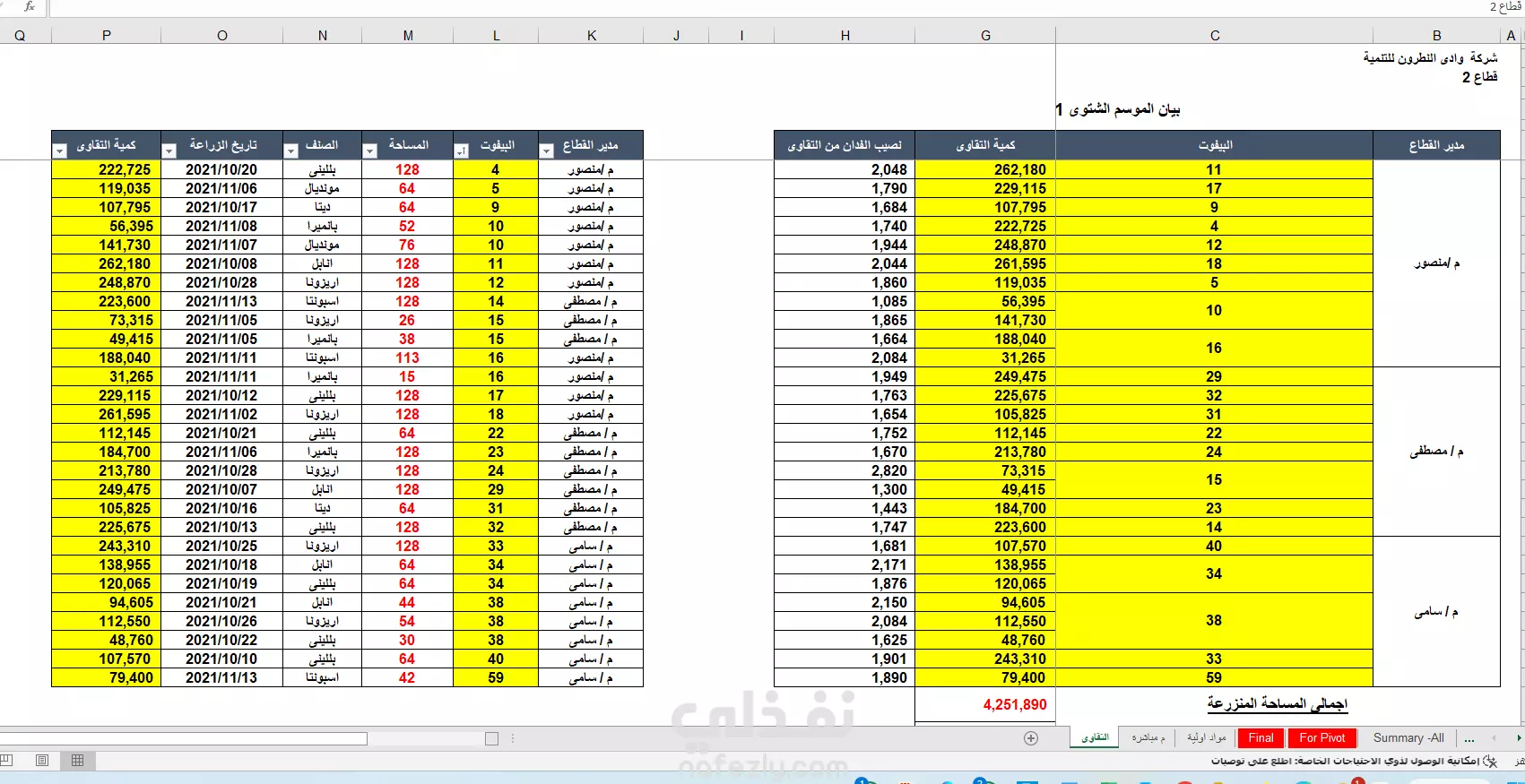Open filter dropdown for الصنف column

click(x=290, y=151)
